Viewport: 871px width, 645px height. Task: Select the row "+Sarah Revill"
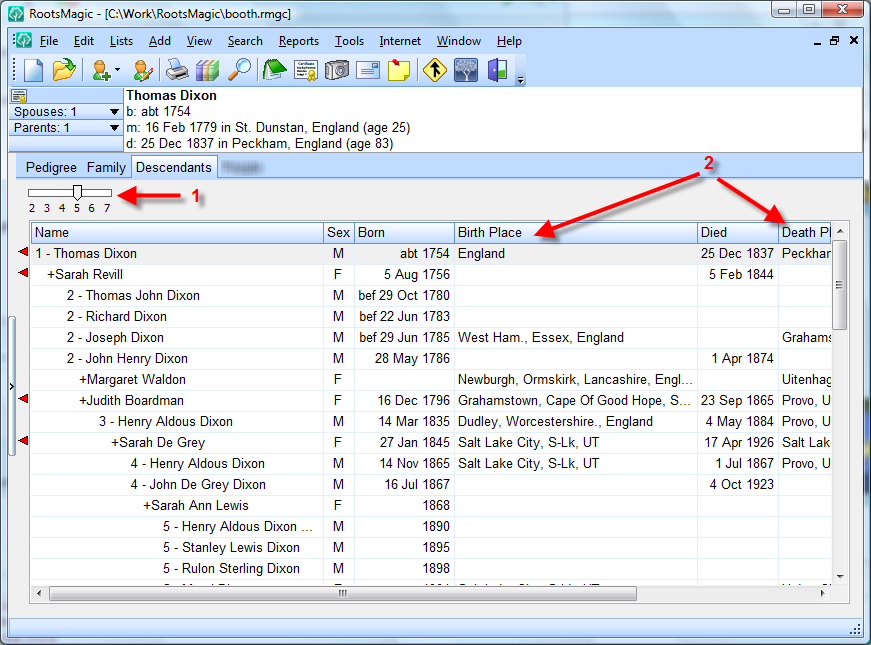click(431, 274)
